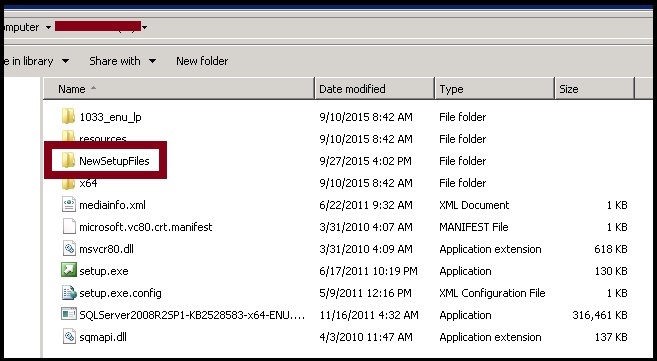Viewport: 657px width, 361px height.
Task: Click the New folder button
Action: pyautogui.click(x=202, y=61)
